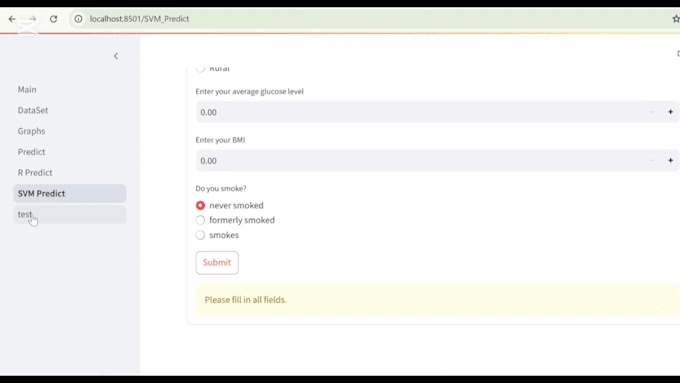
Task: Submit the prediction form
Action: (x=217, y=262)
